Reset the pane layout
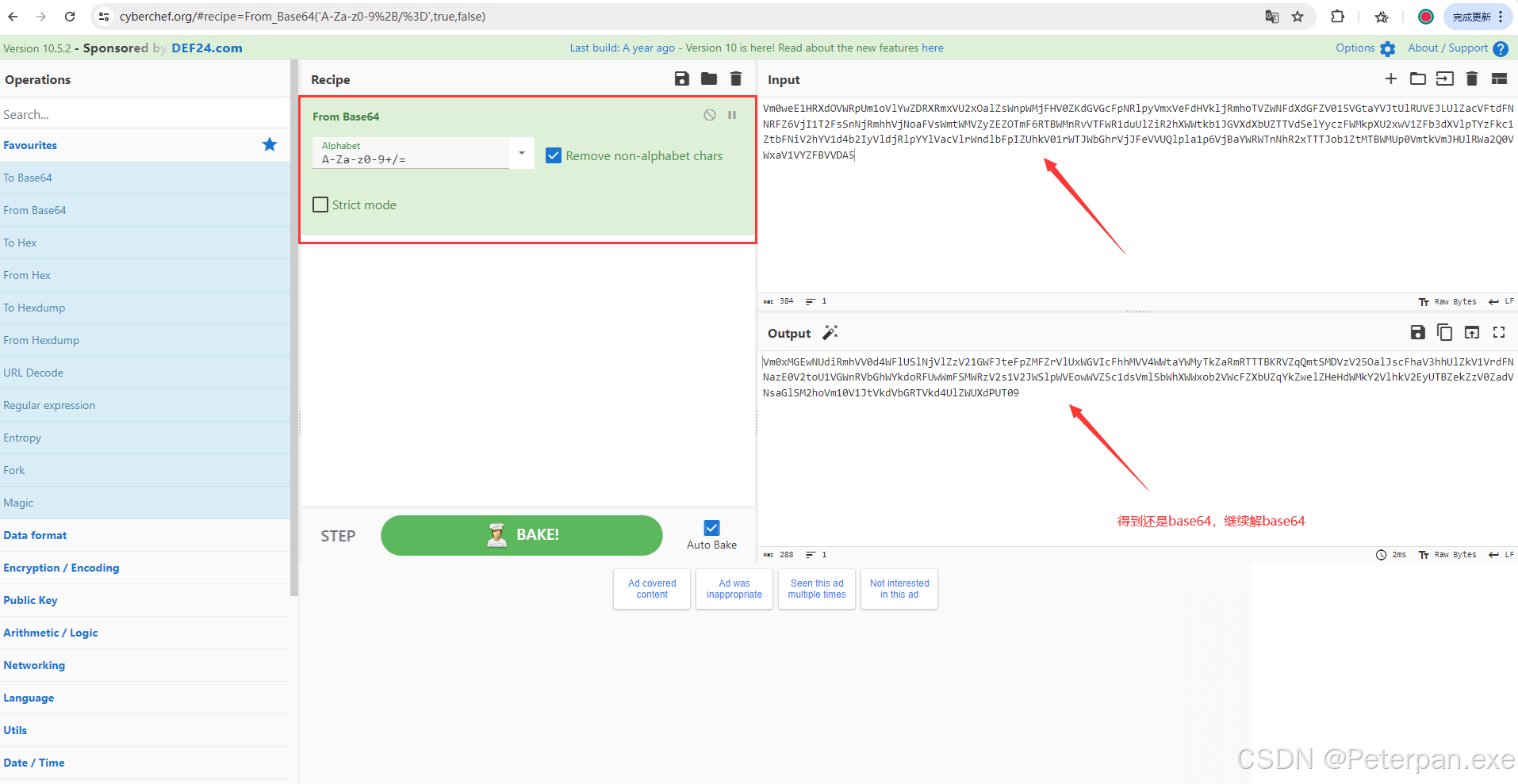1518x784 pixels. pos(1499,78)
